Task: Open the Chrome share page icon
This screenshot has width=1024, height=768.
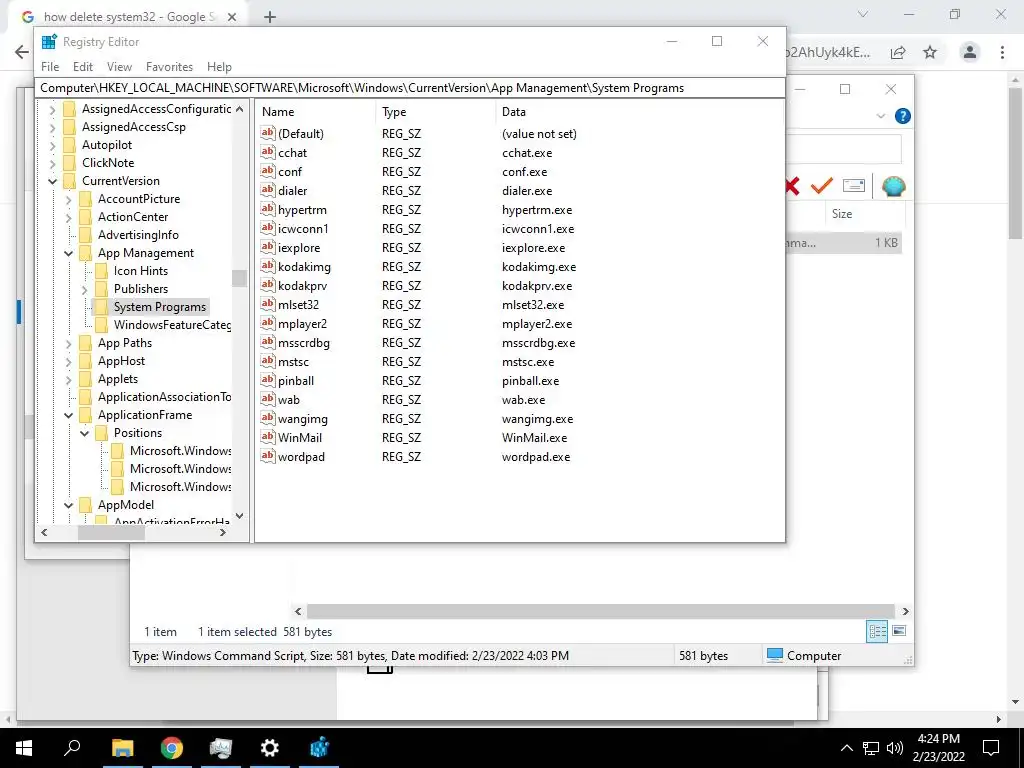Action: [898, 52]
